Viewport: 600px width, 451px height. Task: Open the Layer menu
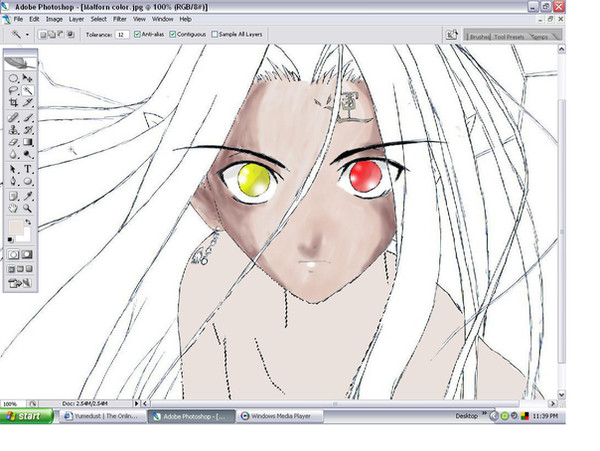click(76, 19)
